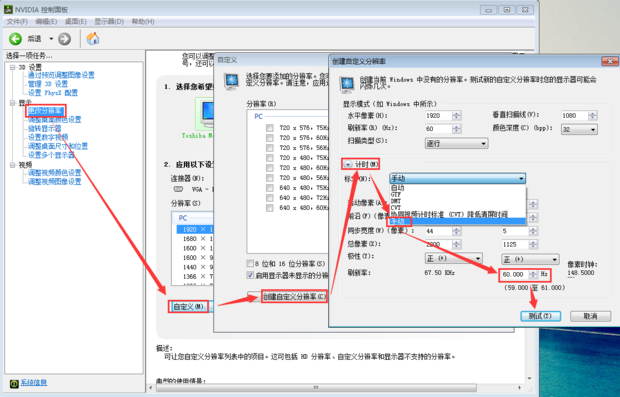Open the 桌面(E) menu
Screen dimensions: 620x397
(x=76, y=21)
